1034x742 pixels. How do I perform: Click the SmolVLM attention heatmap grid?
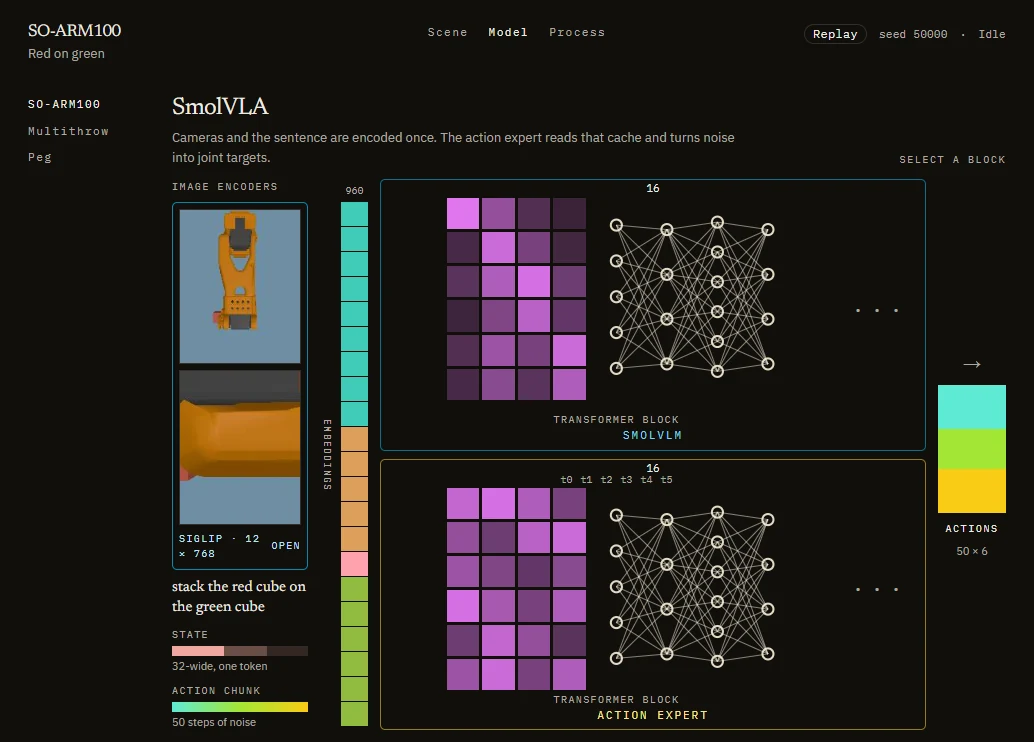[516, 299]
